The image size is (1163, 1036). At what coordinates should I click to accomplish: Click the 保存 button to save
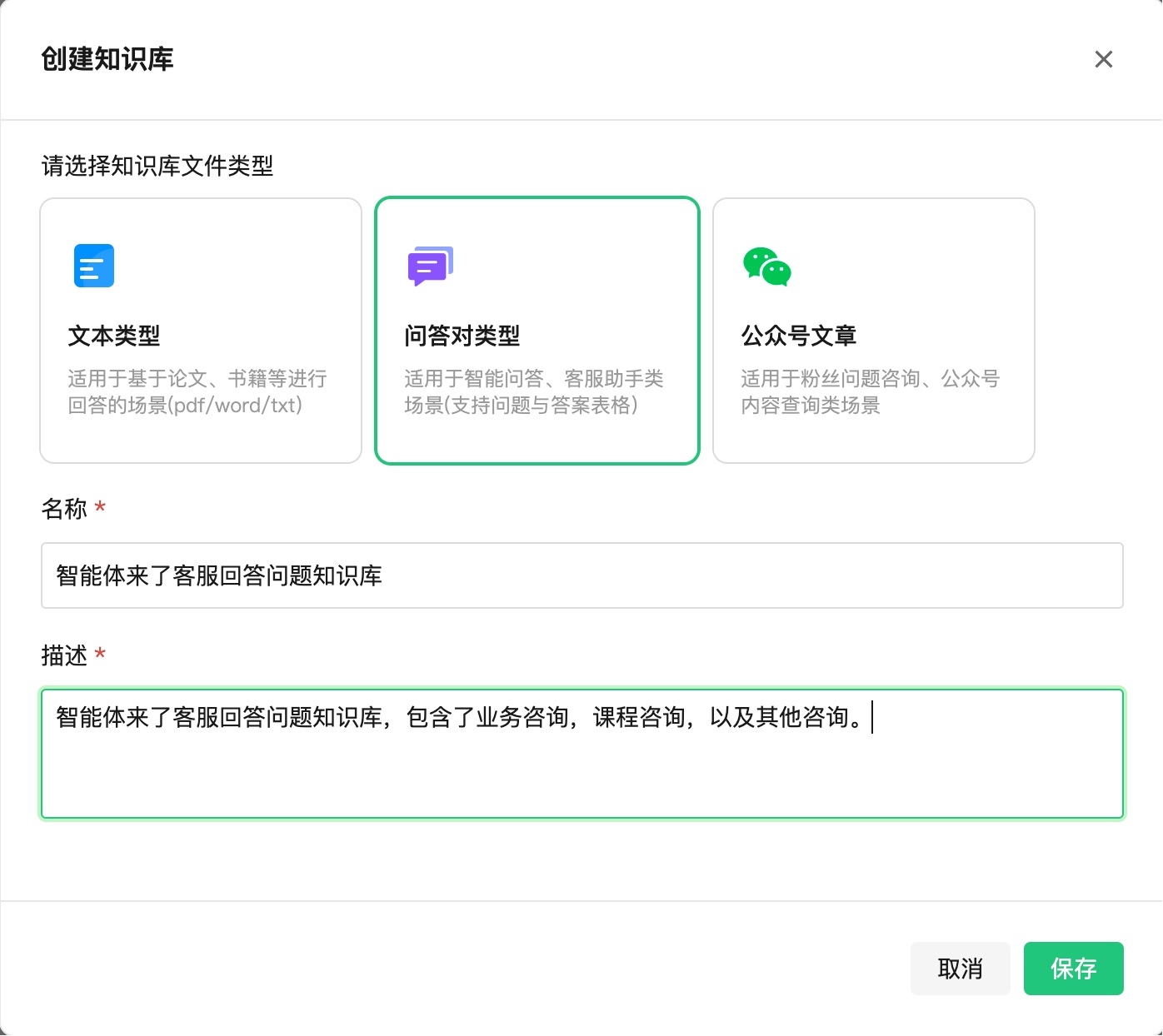point(1074,969)
